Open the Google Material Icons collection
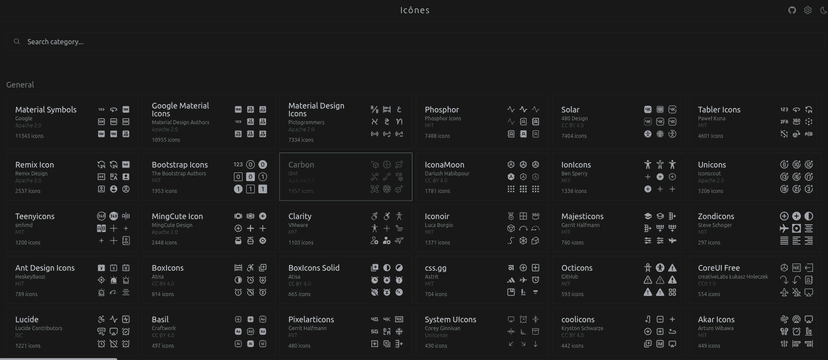The width and height of the screenshot is (828, 360). tap(209, 122)
